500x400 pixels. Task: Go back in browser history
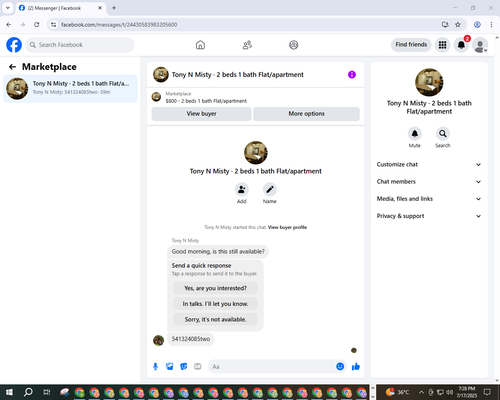tap(9, 25)
